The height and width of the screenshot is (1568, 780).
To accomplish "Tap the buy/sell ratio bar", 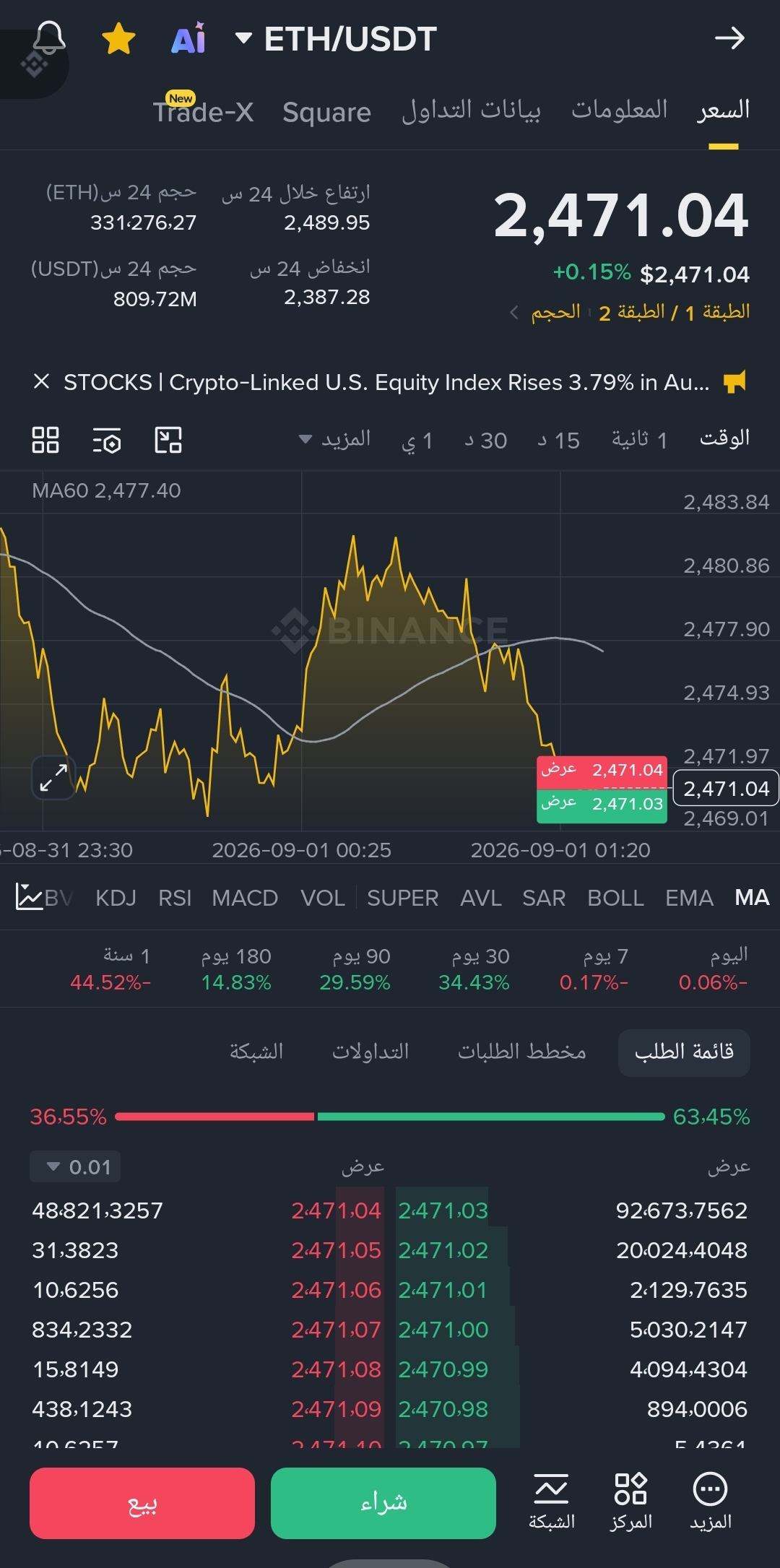I will (390, 1117).
